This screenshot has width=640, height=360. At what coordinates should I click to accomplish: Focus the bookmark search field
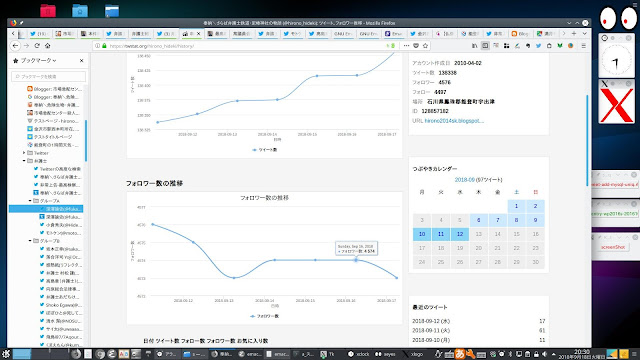(x=49, y=76)
